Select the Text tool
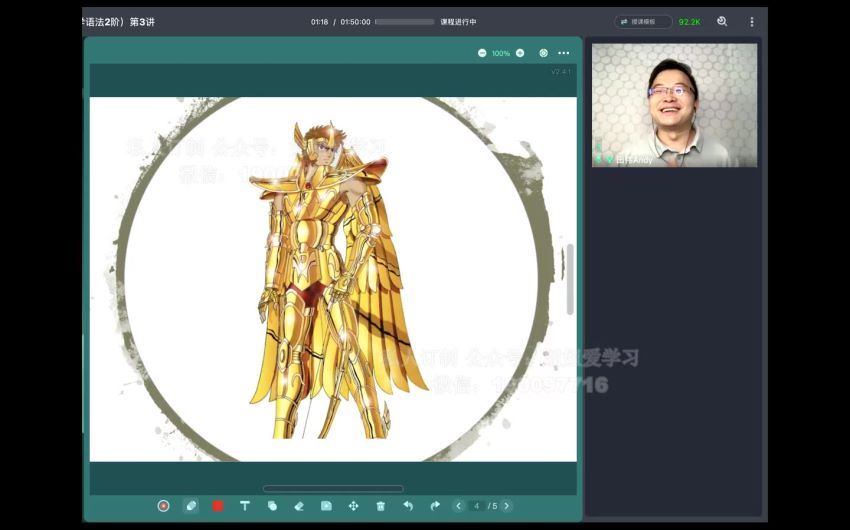This screenshot has width=850, height=530. click(x=245, y=506)
